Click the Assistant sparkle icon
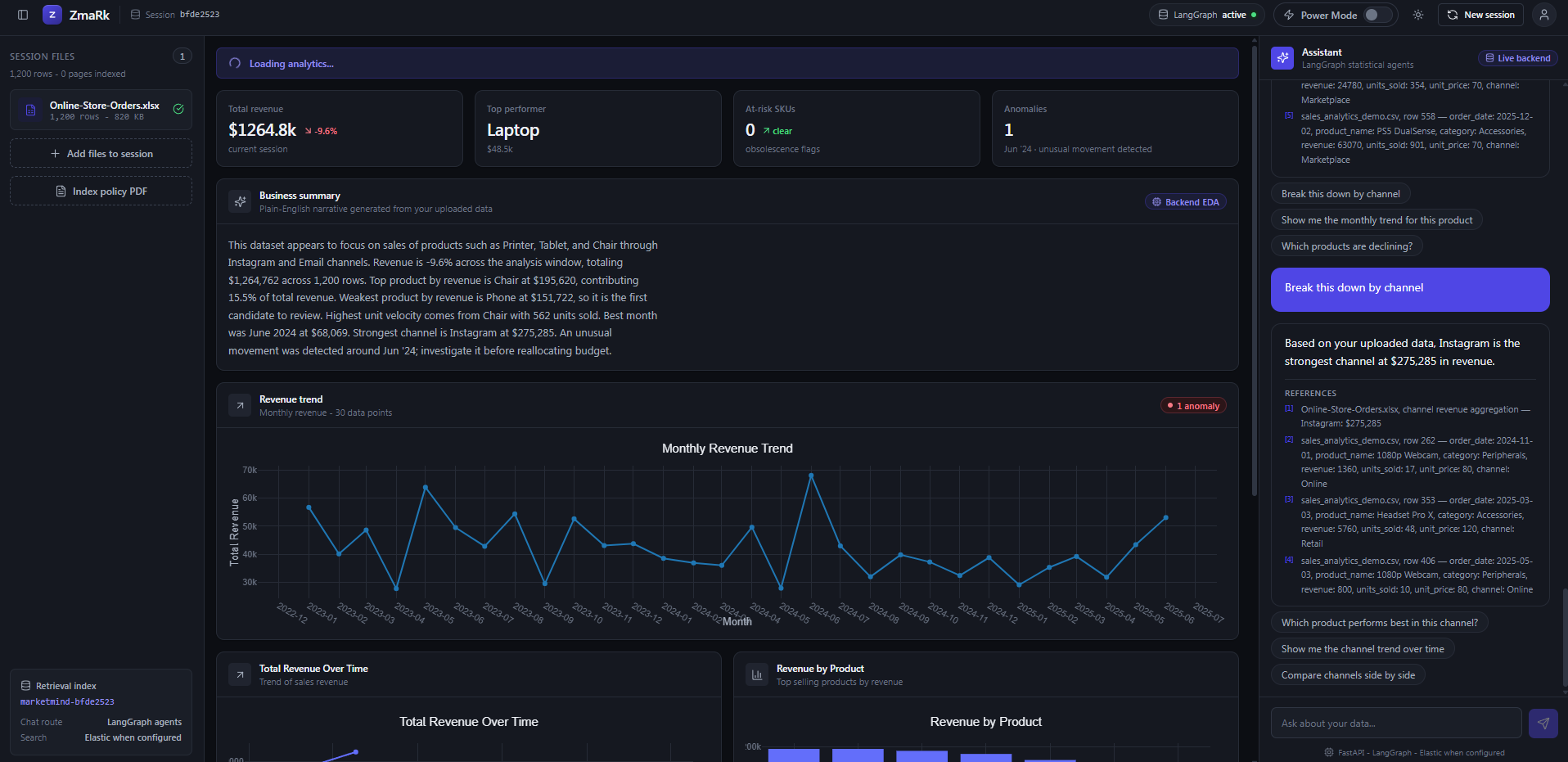This screenshot has width=1568, height=762. pyautogui.click(x=1282, y=58)
